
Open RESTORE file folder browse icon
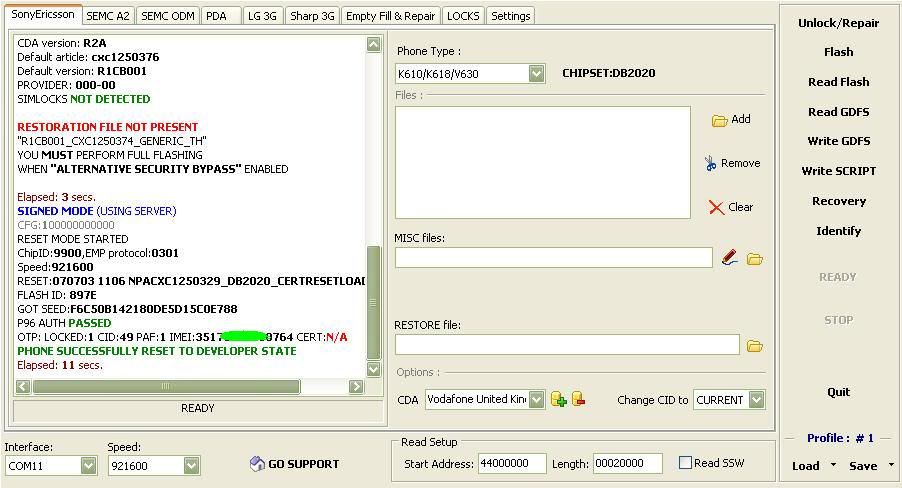coord(755,346)
